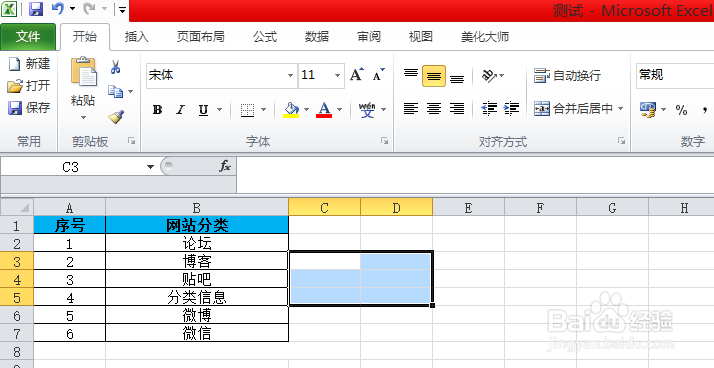The height and width of the screenshot is (368, 714).
Task: Apply red font color A
Action: point(324,110)
